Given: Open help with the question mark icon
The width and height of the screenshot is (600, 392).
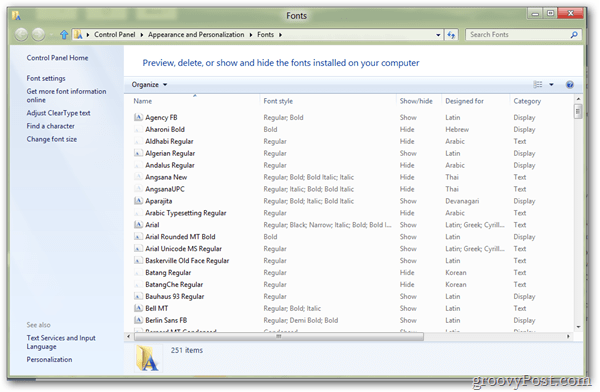Looking at the screenshot, I should point(570,85).
